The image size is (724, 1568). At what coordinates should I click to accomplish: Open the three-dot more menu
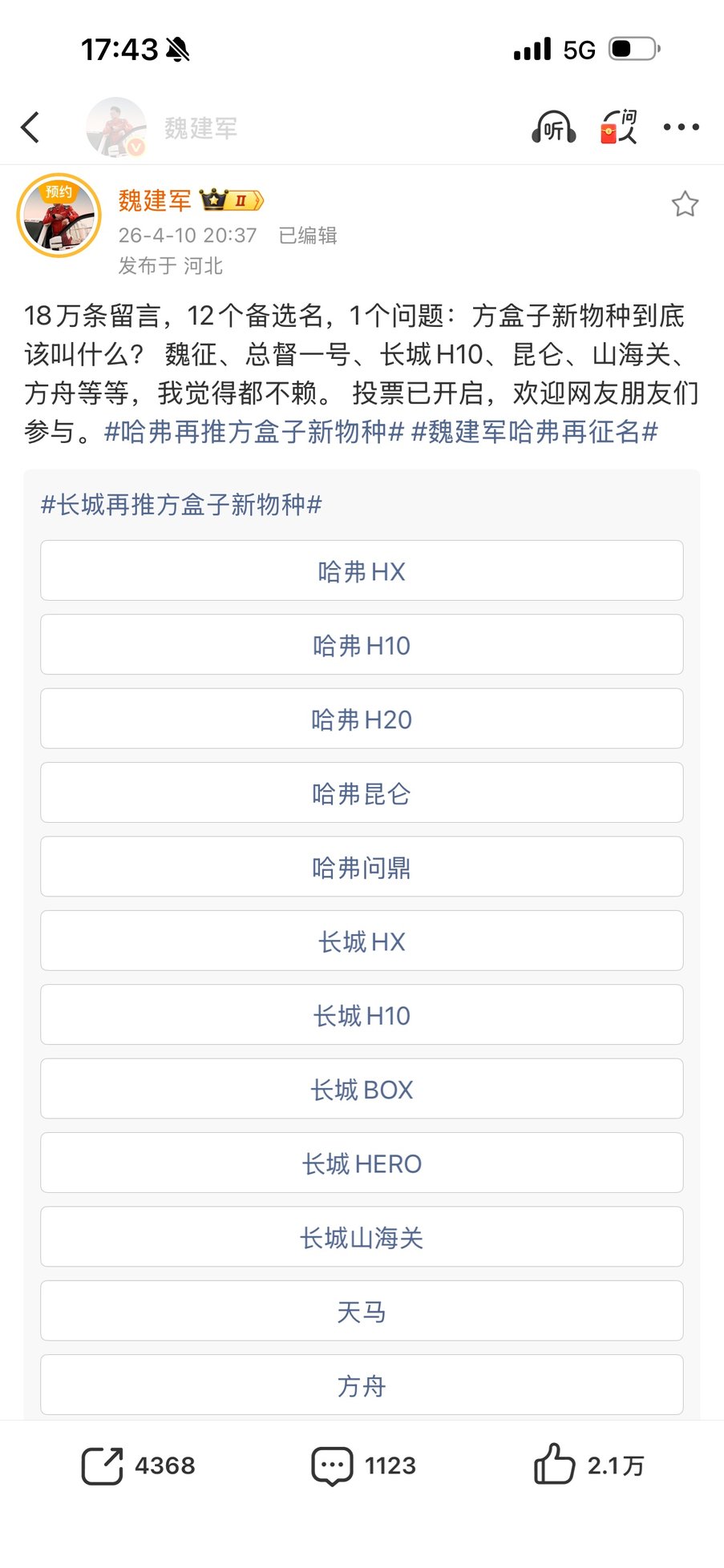pyautogui.click(x=681, y=127)
